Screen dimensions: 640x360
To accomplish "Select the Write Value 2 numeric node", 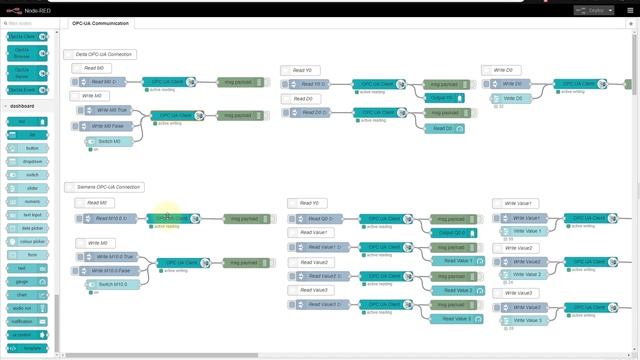I will pyautogui.click(x=524, y=274).
